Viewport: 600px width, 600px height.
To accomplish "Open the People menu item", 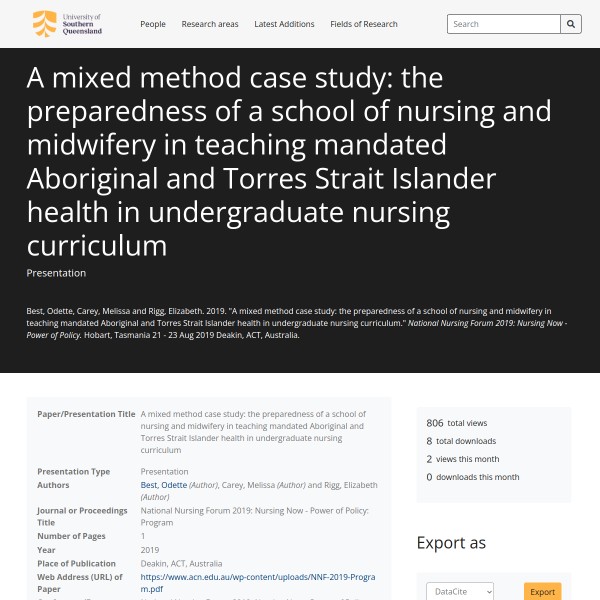I will coord(153,24).
